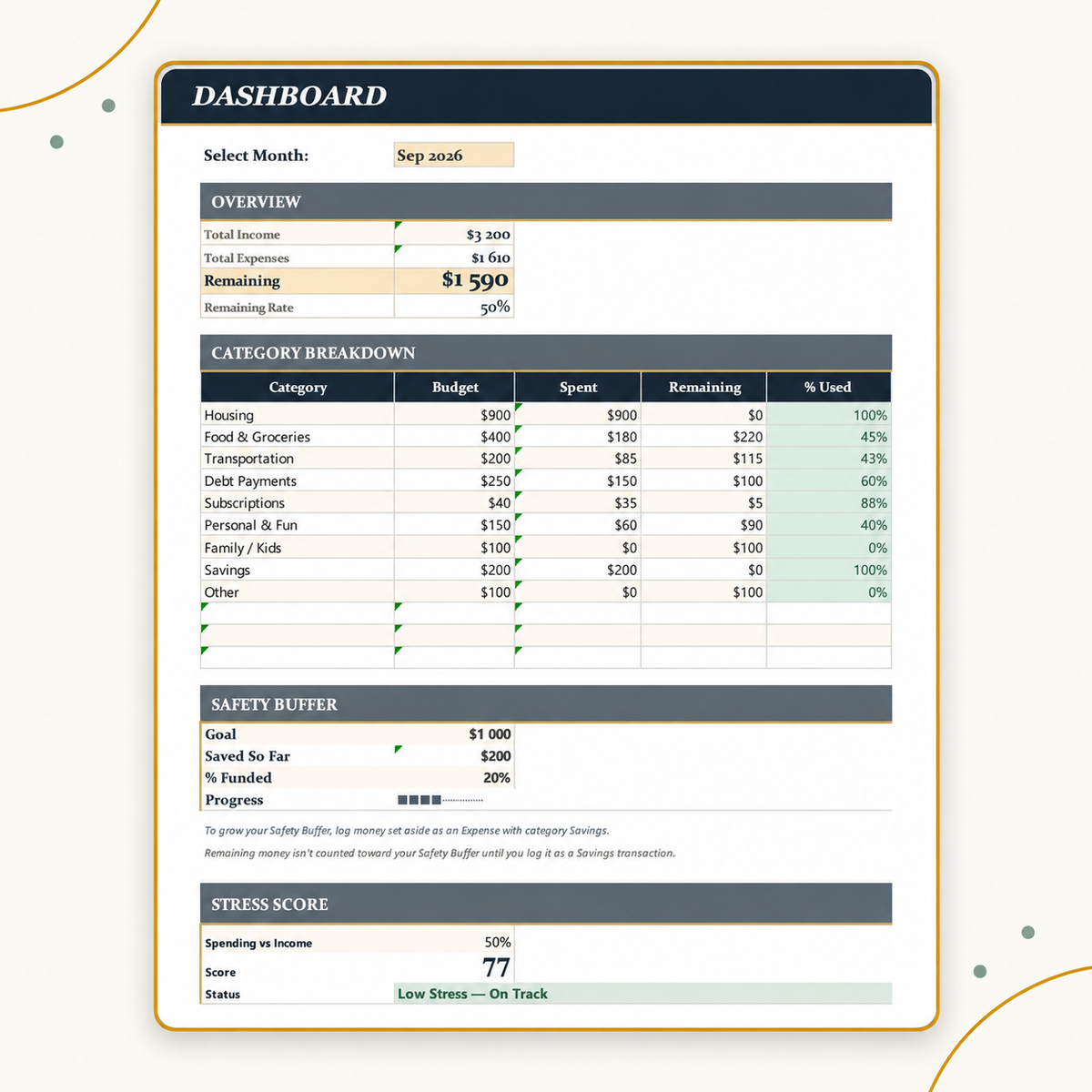1092x1092 pixels.
Task: Click the Safety Buffer Goal value $1 000
Action: pos(454,734)
